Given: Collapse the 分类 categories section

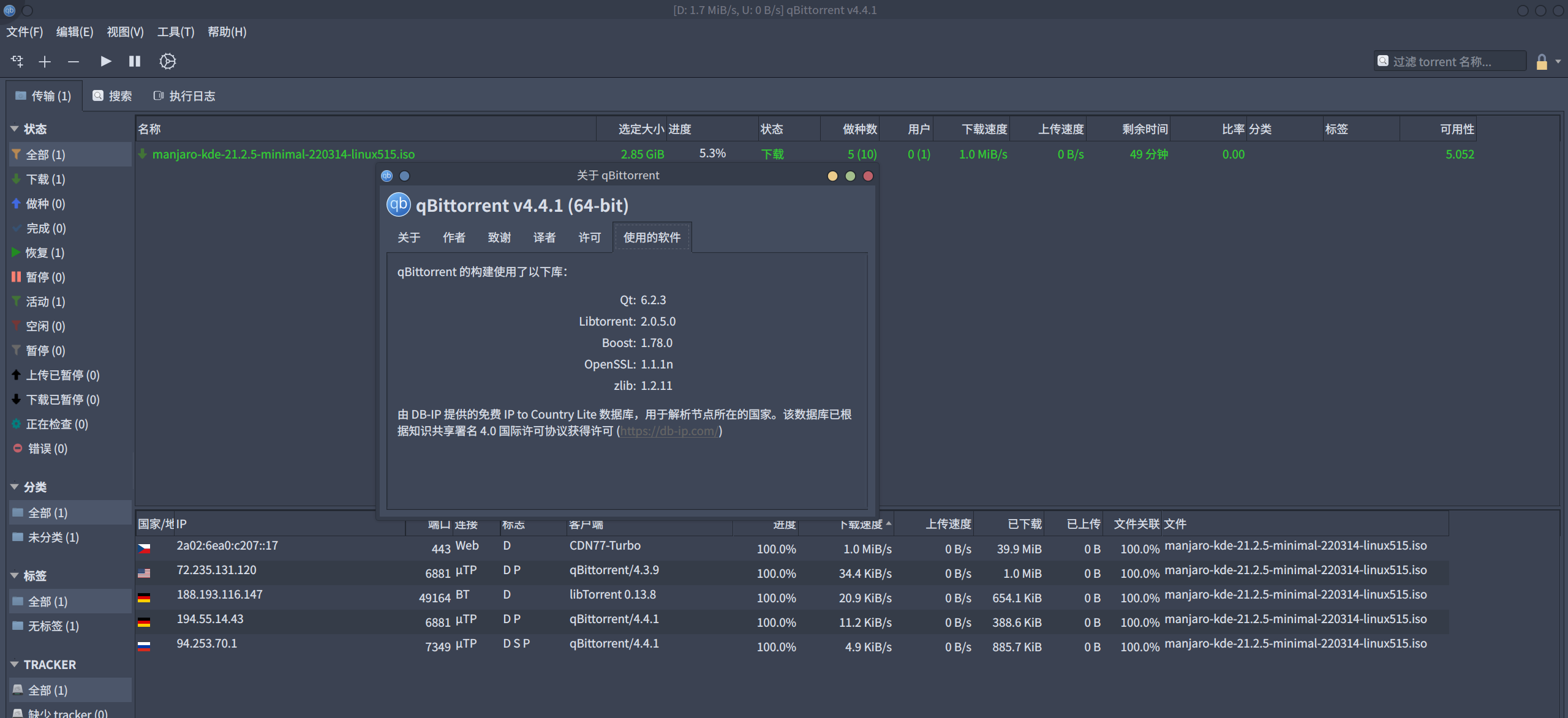Looking at the screenshot, I should [15, 487].
